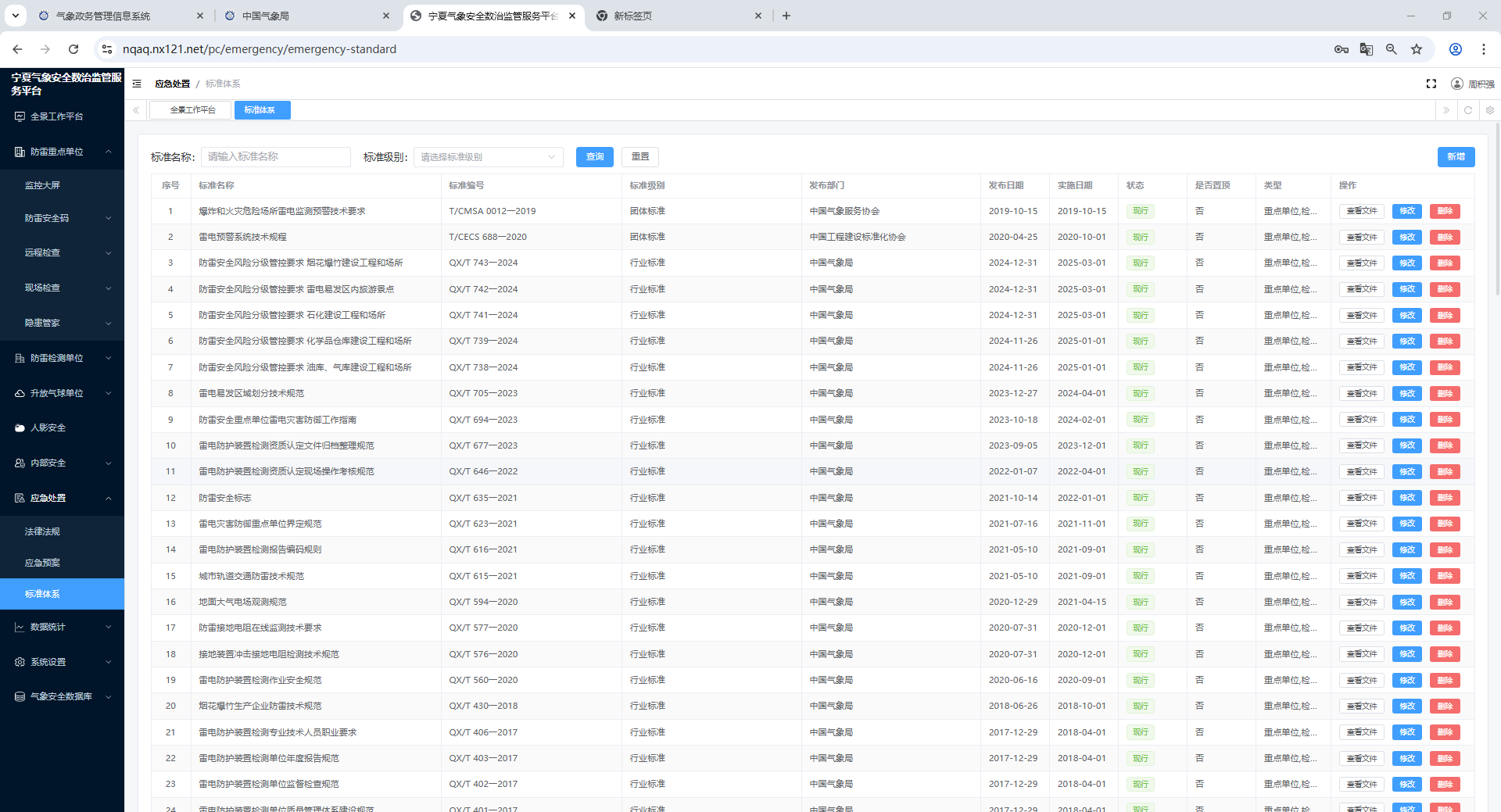Open 法律法规 in the sidebar
This screenshot has height=812, width=1501.
[x=42, y=531]
